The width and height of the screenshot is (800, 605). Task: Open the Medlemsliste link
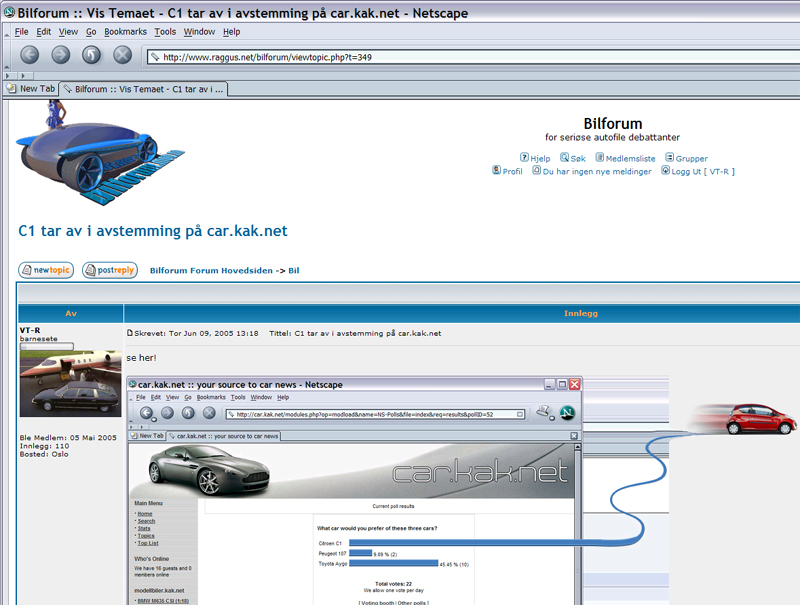coord(631,159)
